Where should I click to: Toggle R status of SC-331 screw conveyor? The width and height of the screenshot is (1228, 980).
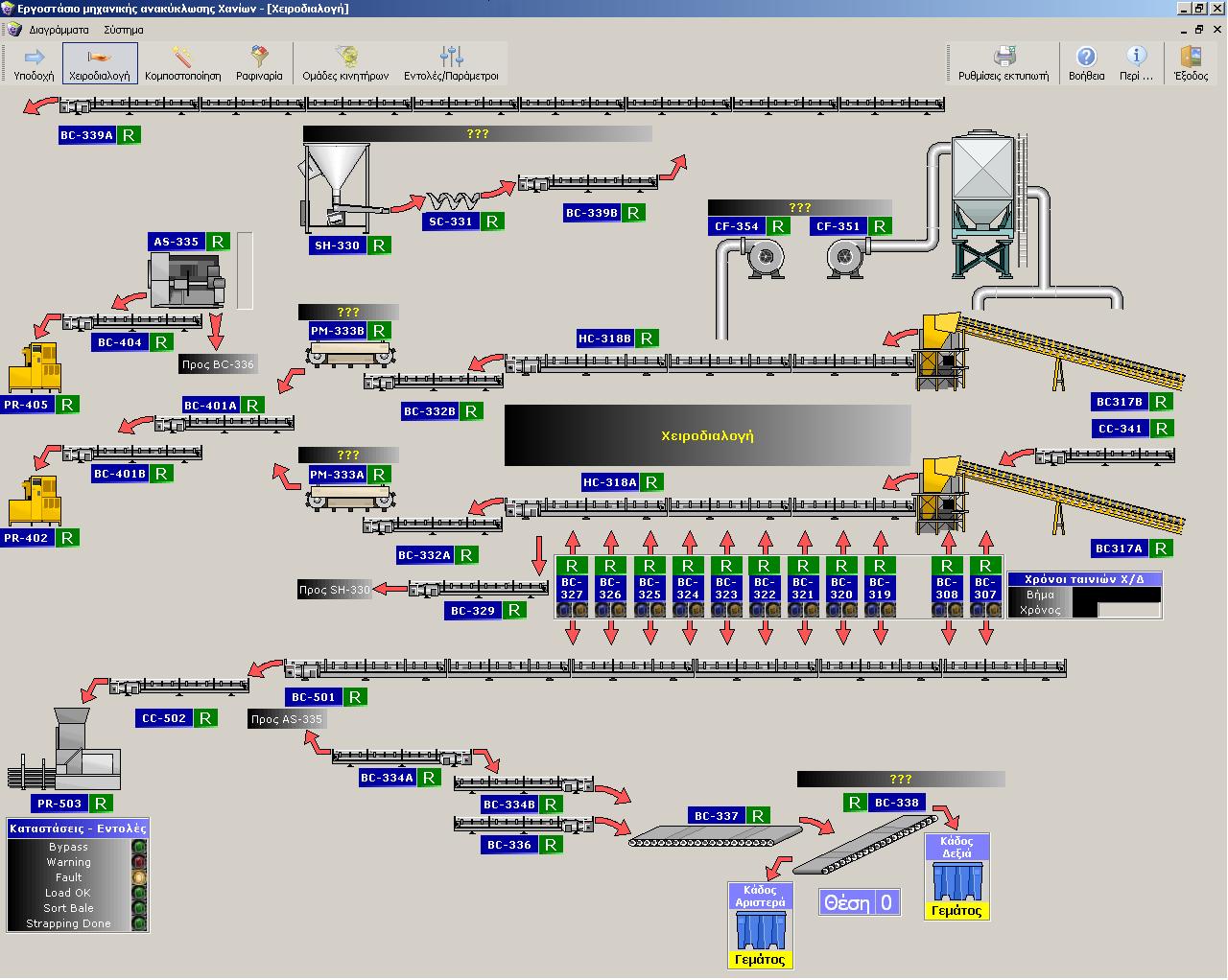[x=492, y=222]
